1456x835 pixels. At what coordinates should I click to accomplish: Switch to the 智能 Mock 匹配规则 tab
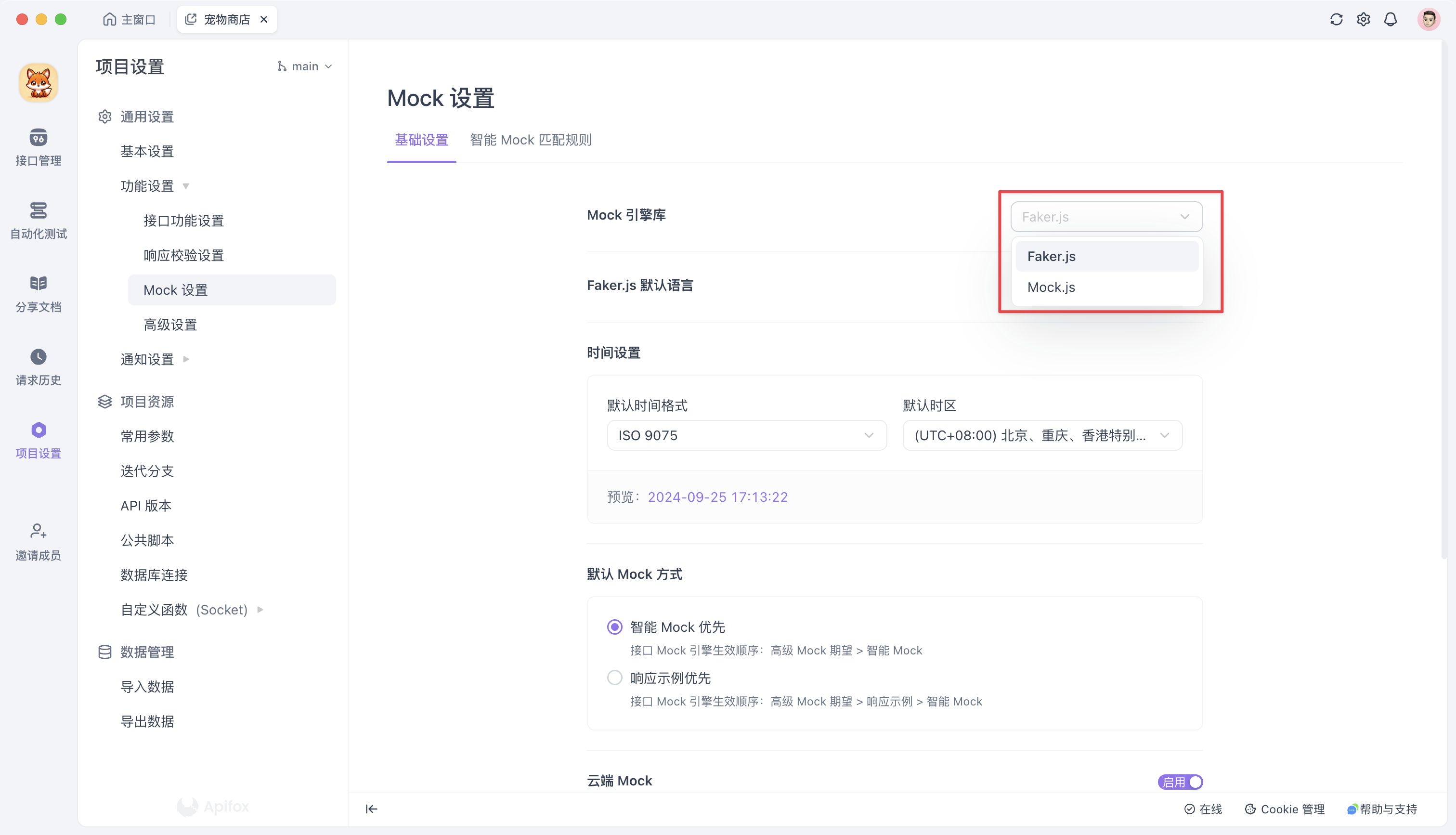click(530, 140)
